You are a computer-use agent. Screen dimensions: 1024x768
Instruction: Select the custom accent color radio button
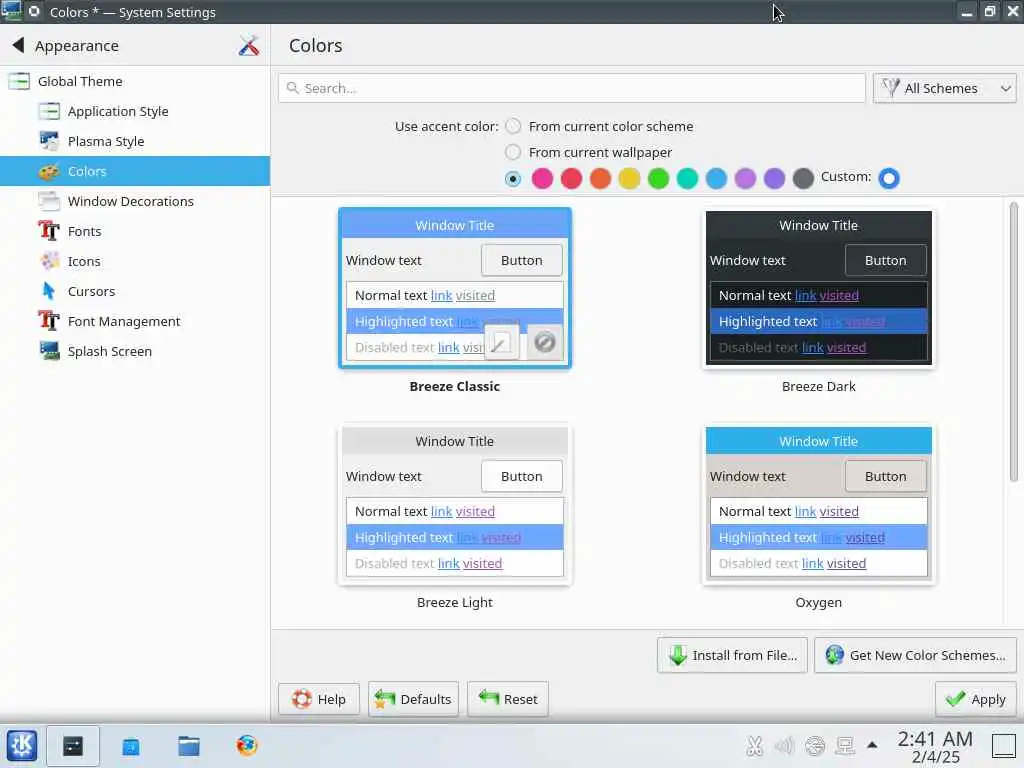point(513,178)
